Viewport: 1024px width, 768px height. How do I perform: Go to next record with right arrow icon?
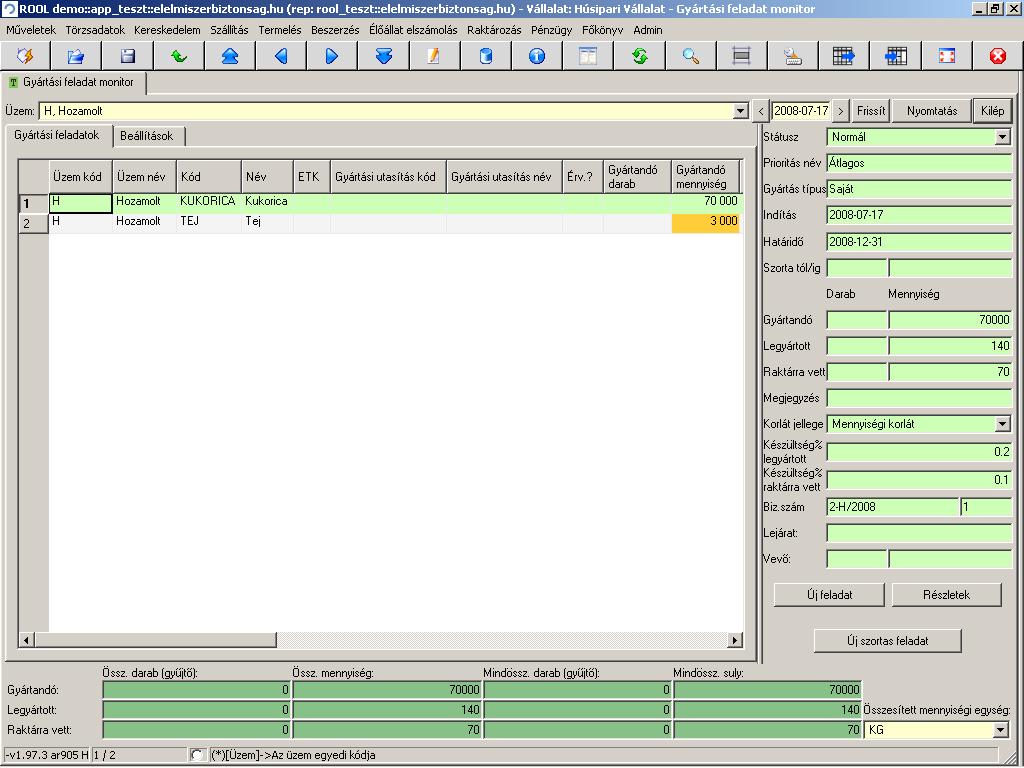point(332,56)
